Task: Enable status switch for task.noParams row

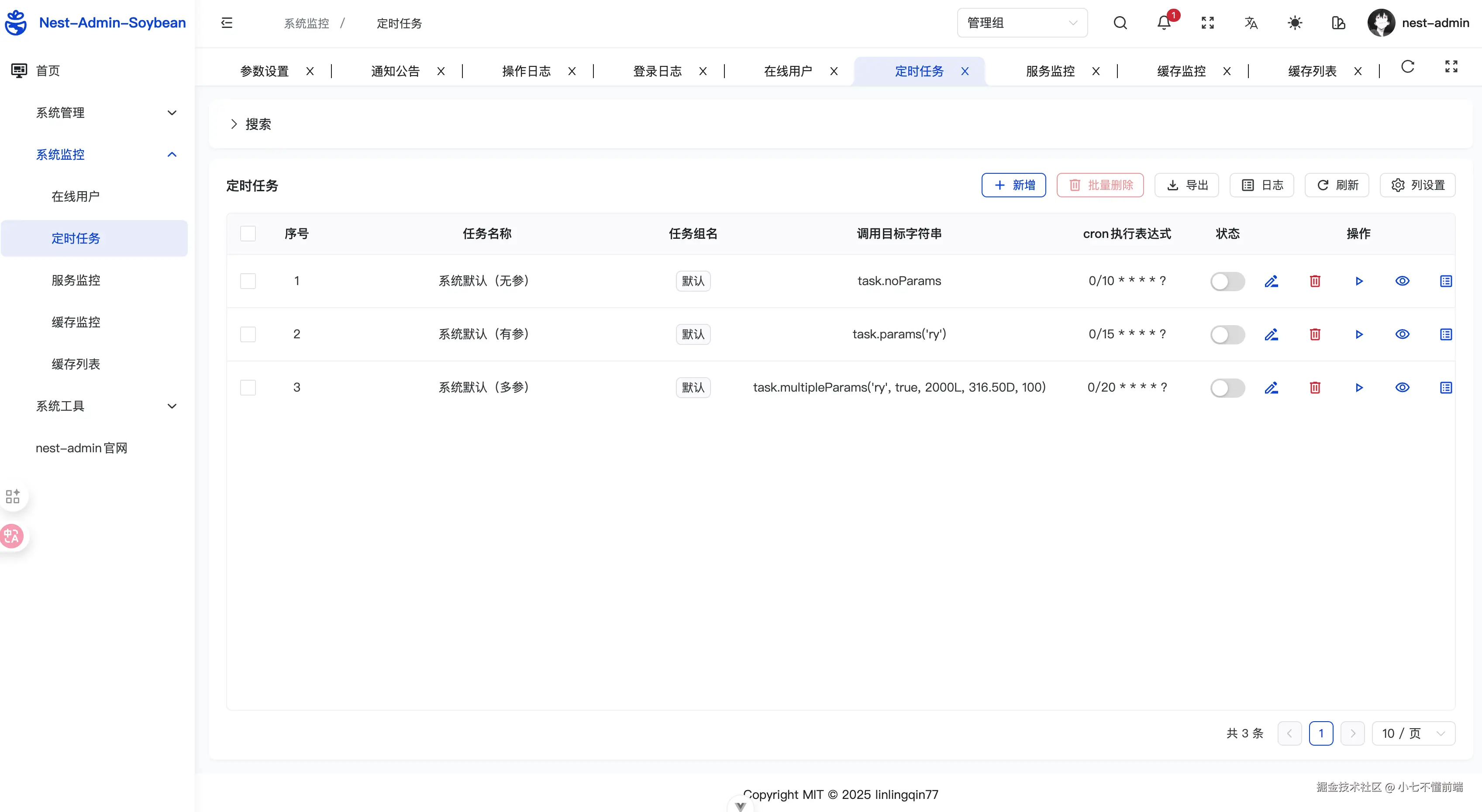Action: pos(1227,281)
